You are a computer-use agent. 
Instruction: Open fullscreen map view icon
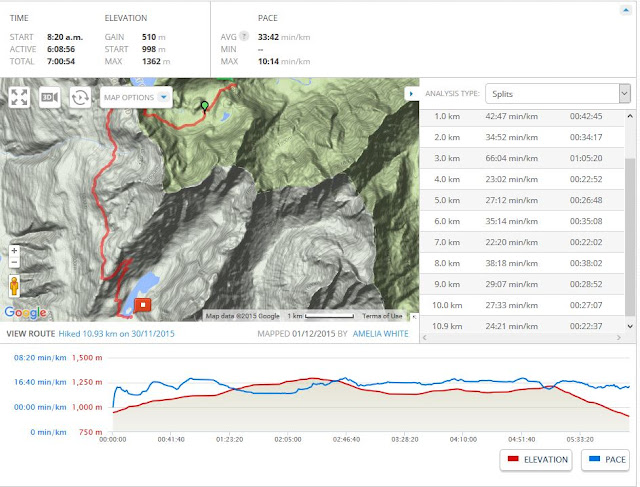[19, 97]
